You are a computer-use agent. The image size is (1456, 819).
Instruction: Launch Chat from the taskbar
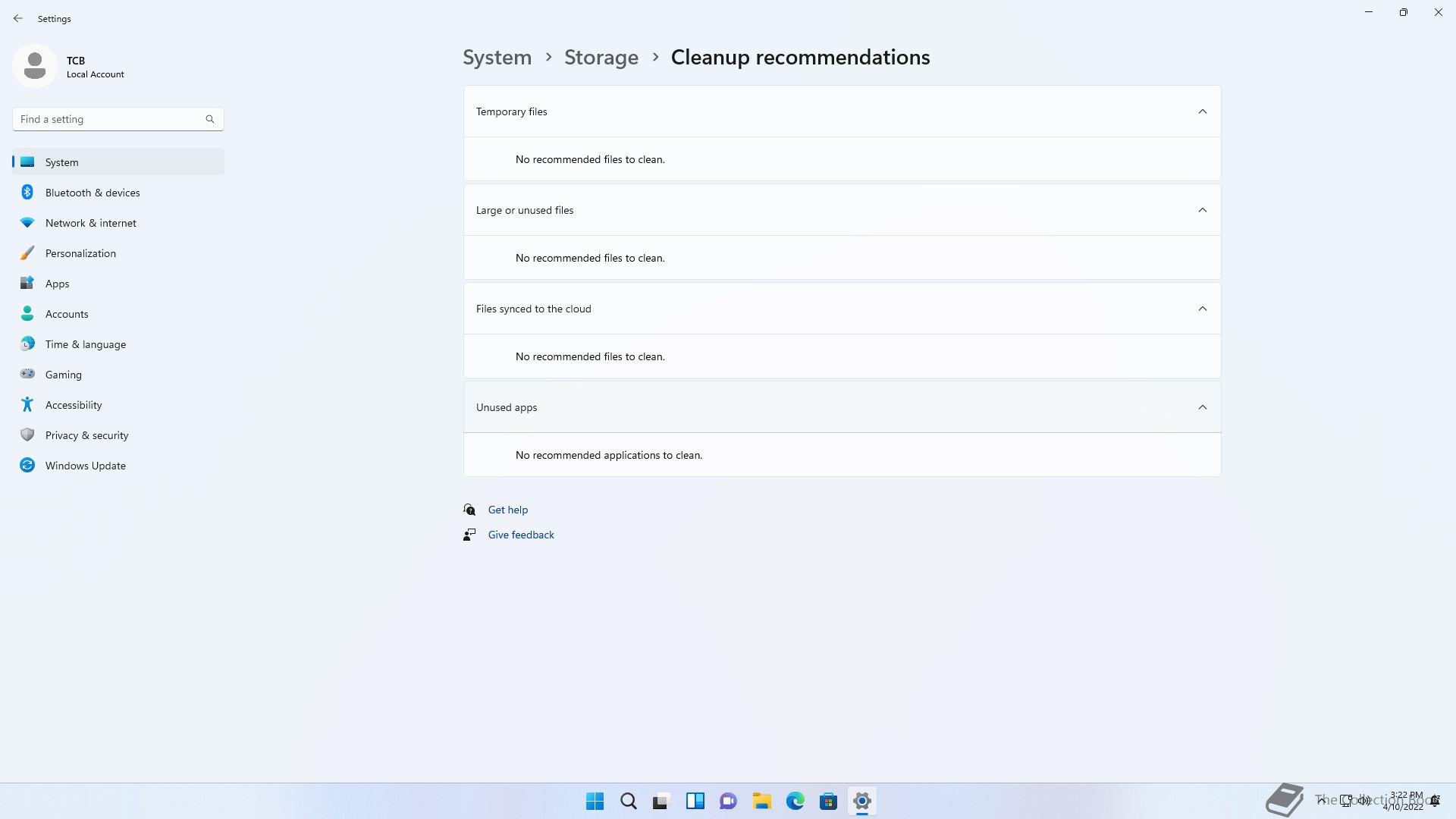coord(729,801)
